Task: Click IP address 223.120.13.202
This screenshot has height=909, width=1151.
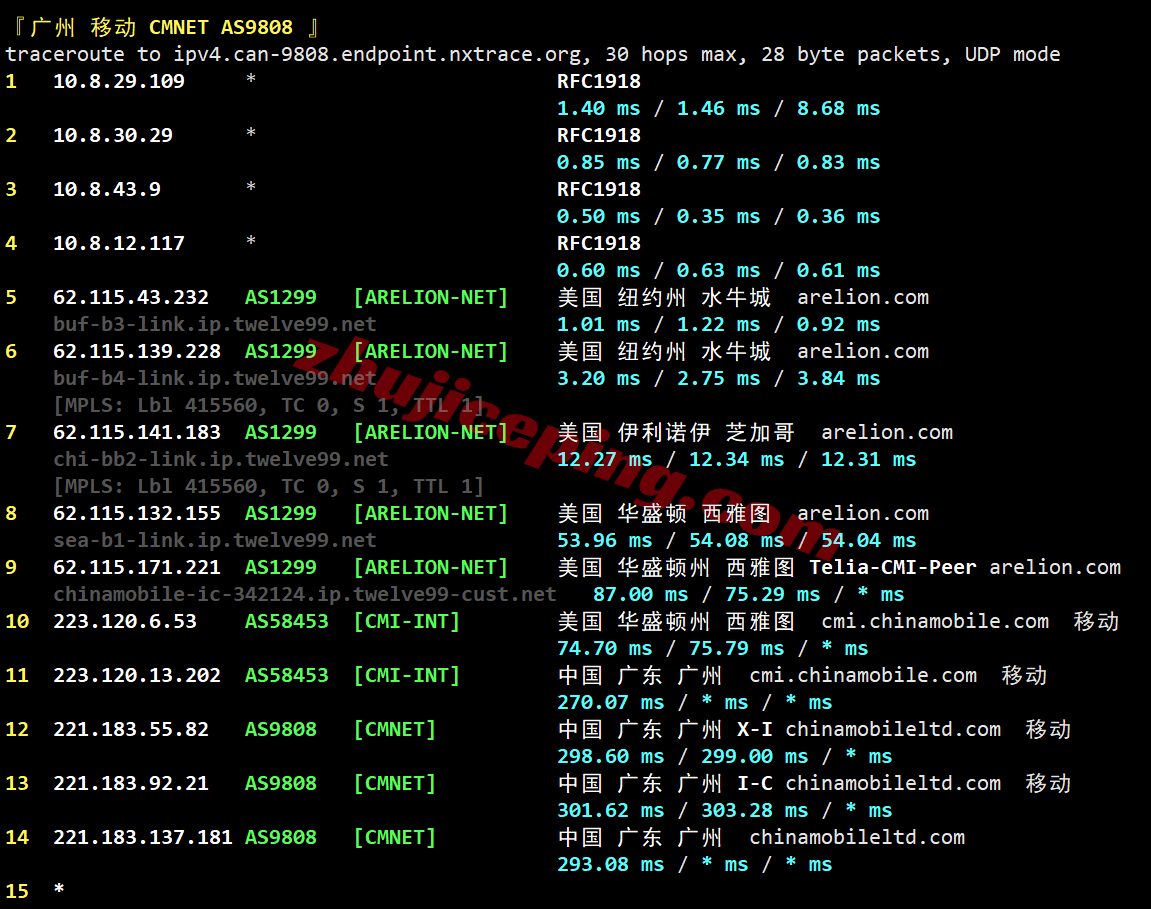Action: [x=137, y=676]
